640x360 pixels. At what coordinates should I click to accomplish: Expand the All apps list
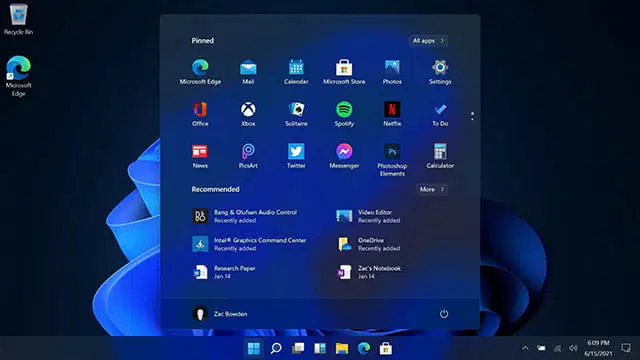(x=428, y=40)
